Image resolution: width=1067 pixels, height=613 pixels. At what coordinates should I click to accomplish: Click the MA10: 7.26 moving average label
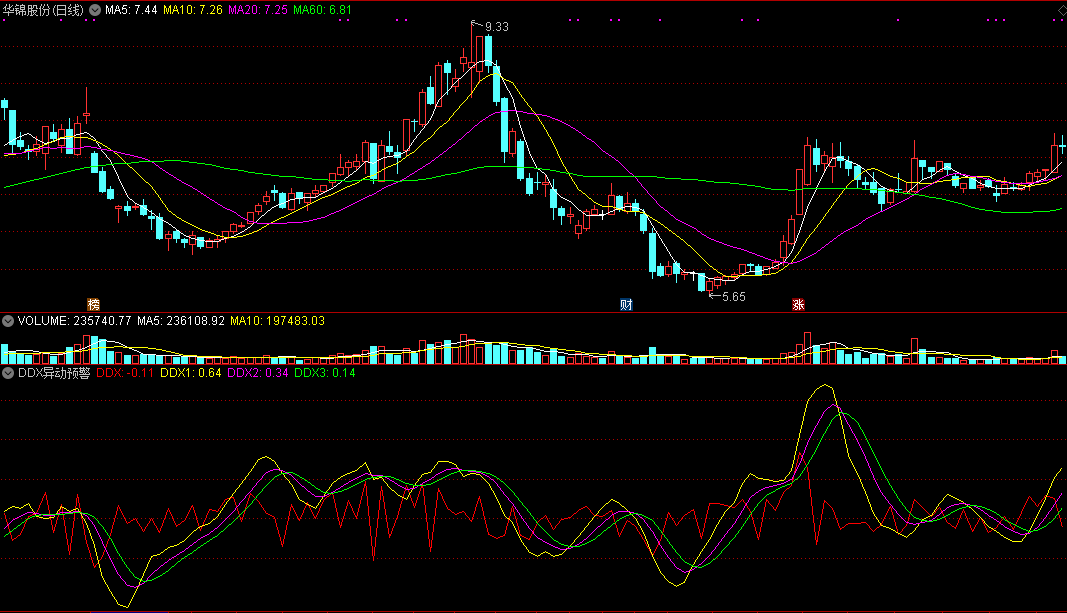[193, 10]
